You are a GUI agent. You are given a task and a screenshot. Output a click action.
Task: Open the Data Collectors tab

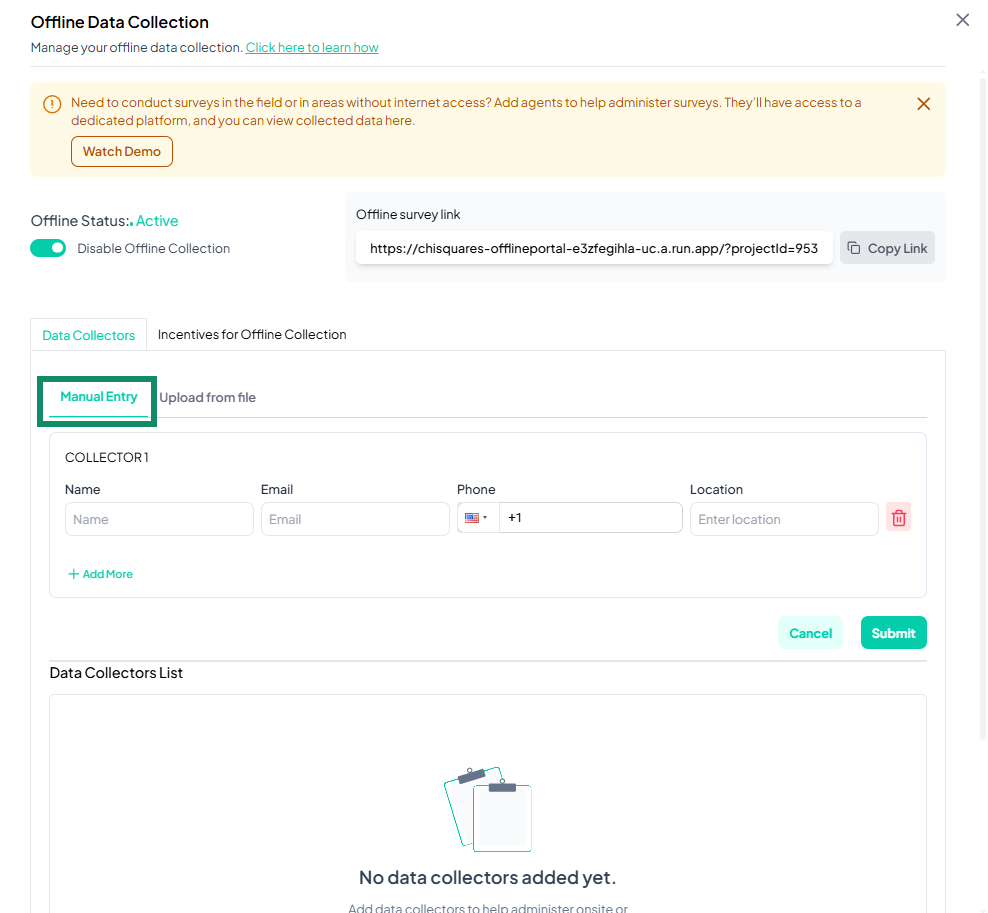coord(88,335)
